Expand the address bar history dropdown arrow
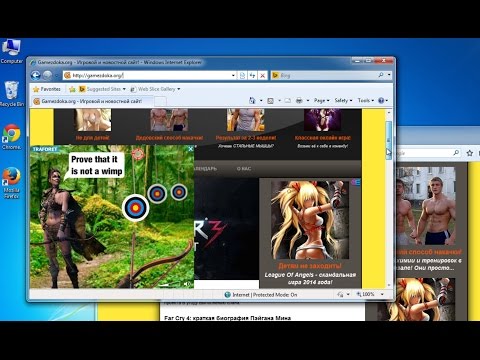 click(233, 75)
